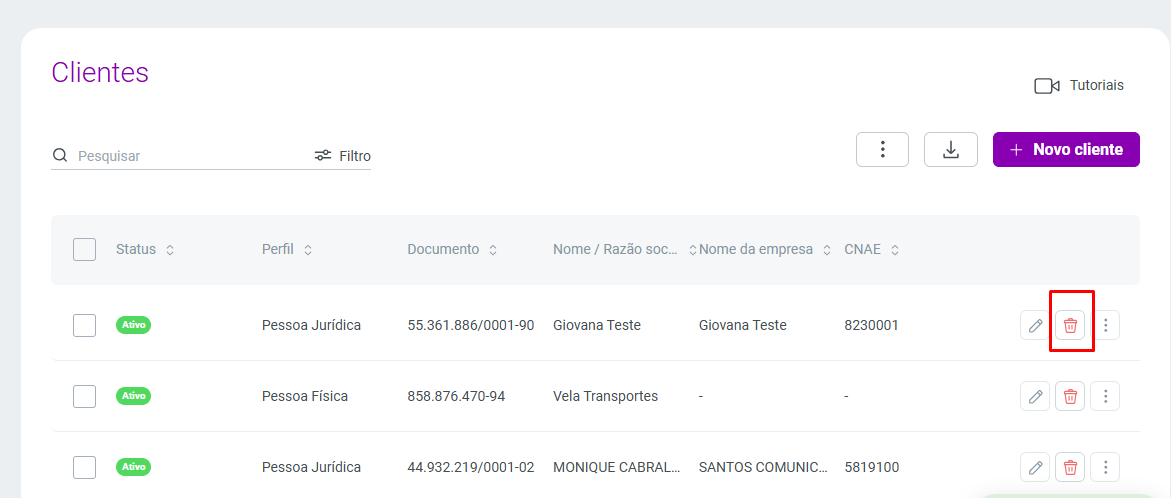
Task: Click the search magnifier icon
Action: click(60, 156)
